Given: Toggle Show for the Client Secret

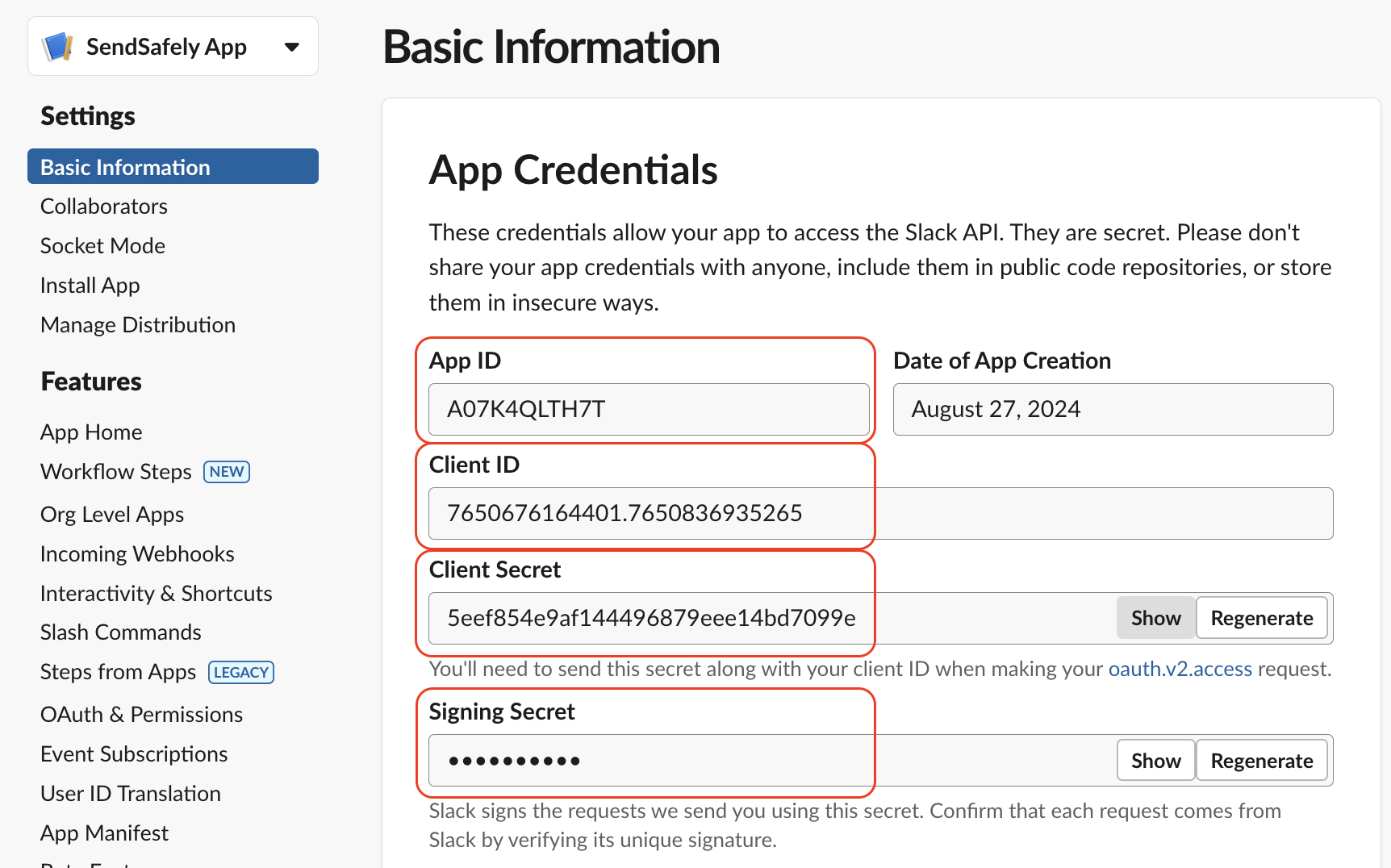Looking at the screenshot, I should 1155,618.
